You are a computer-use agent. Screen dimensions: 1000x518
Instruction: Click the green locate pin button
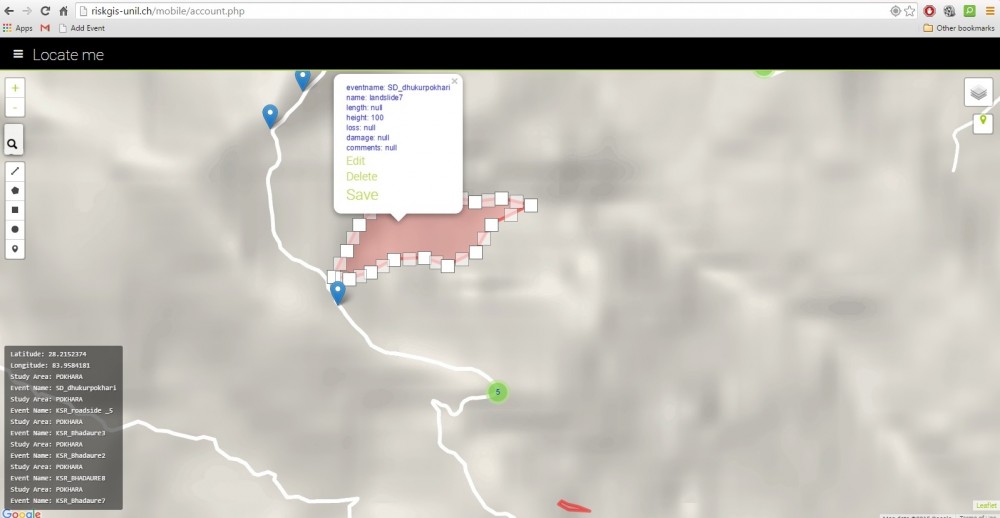[x=983, y=123]
